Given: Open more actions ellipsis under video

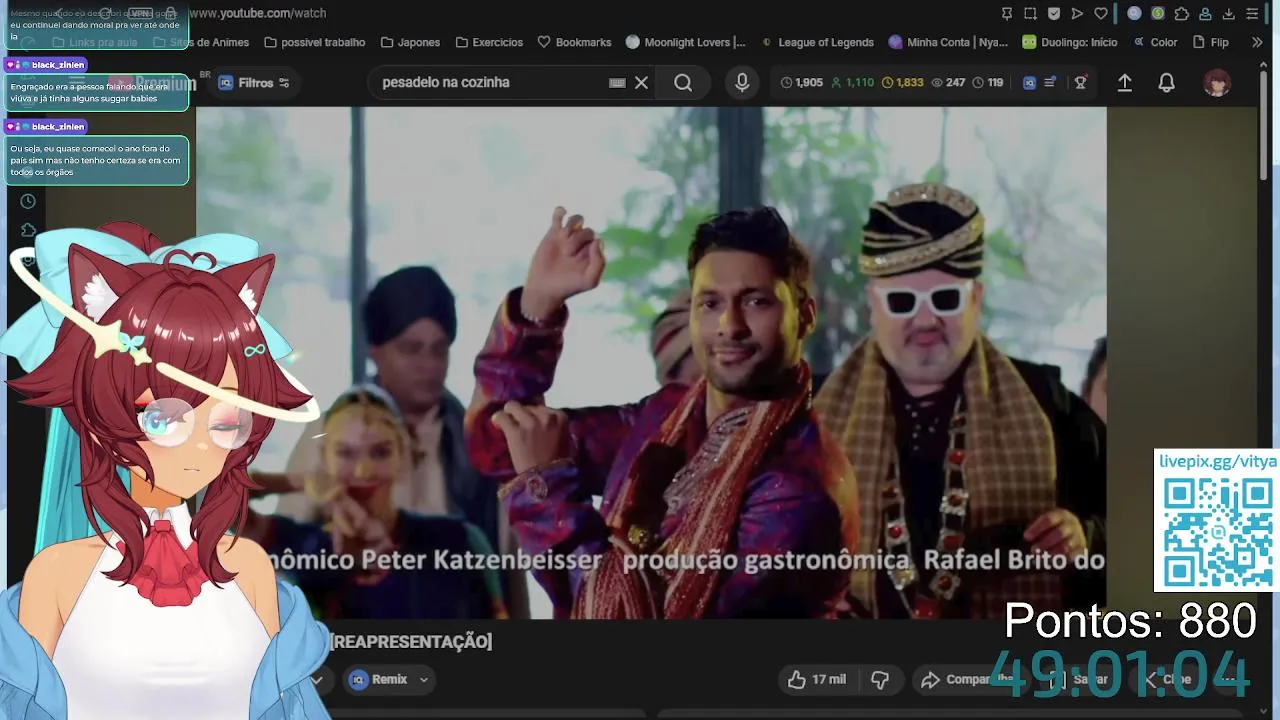Looking at the screenshot, I should (x=1228, y=680).
